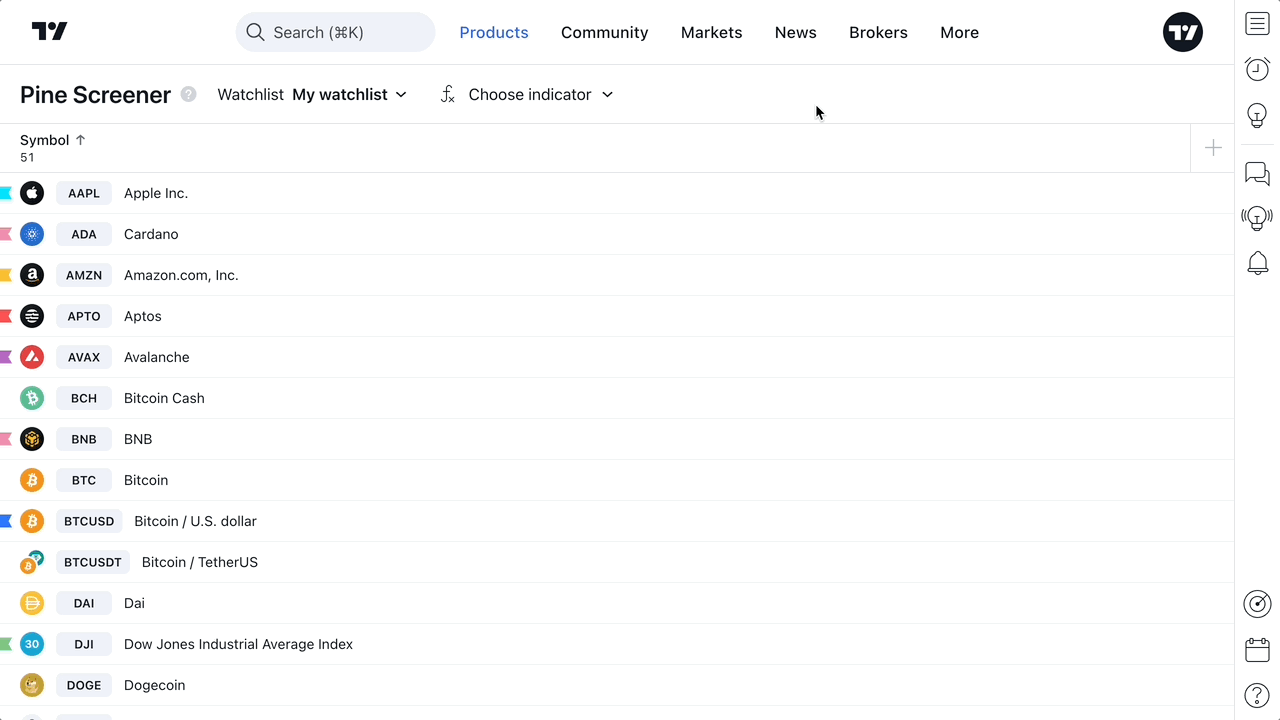Image resolution: width=1280 pixels, height=720 pixels.
Task: Click the Dogecoin logo in DOGE row
Action: point(32,685)
